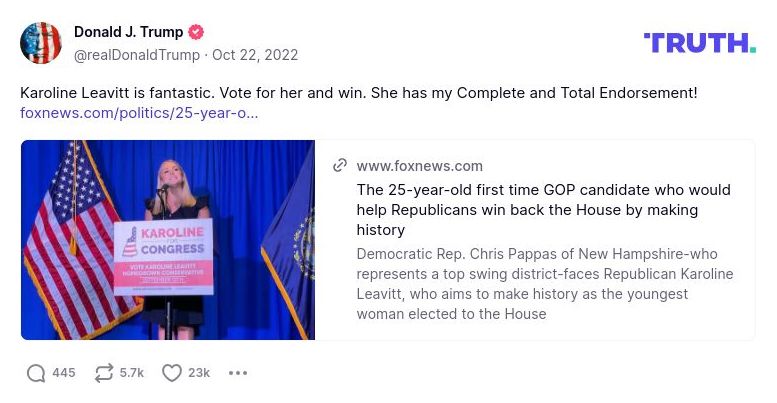Like the post with the heart icon
777x403 pixels.
172,373
